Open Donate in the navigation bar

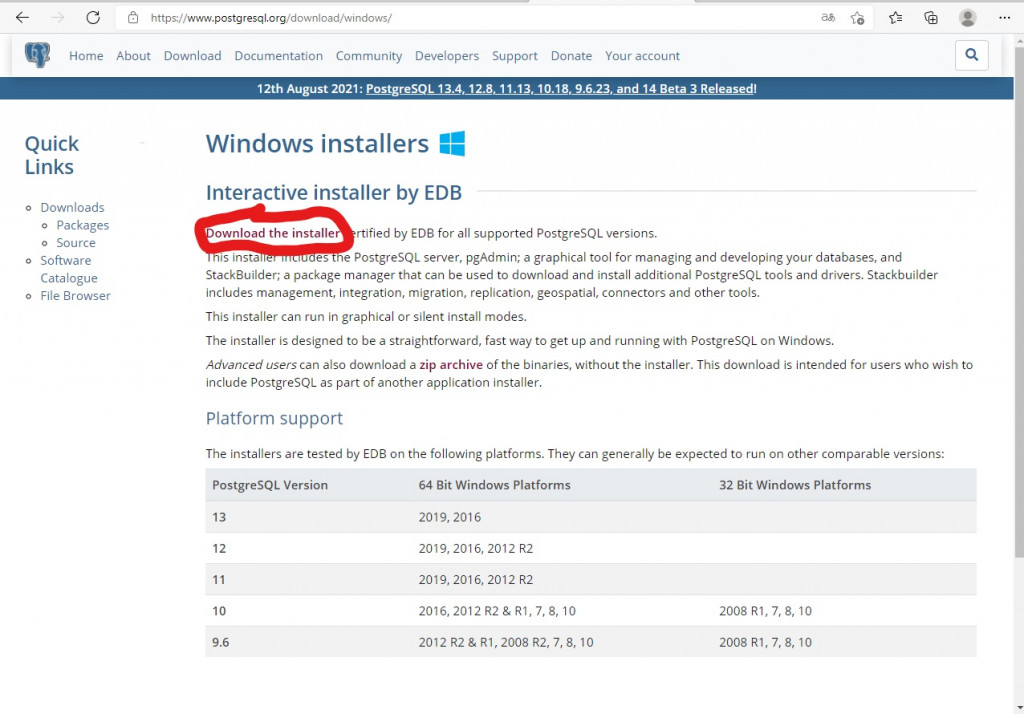571,56
